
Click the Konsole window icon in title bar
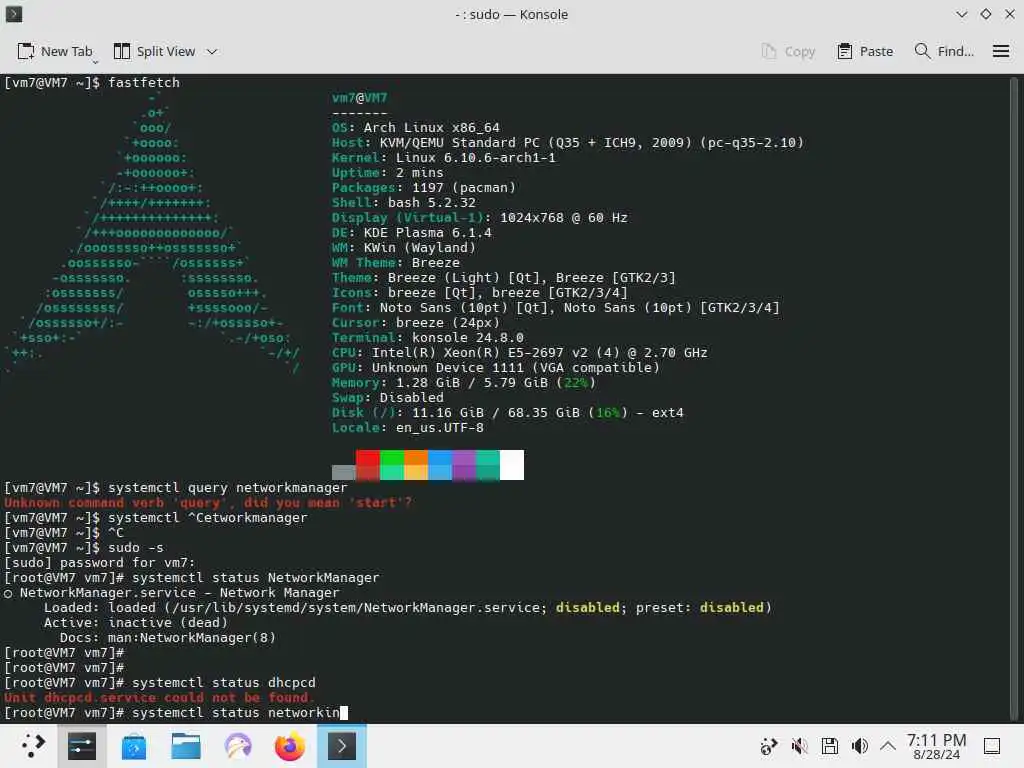pos(14,14)
